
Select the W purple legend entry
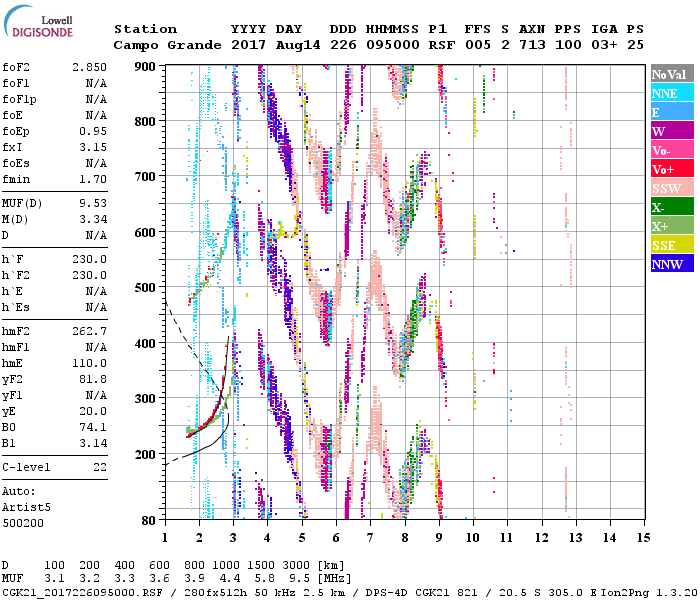click(x=671, y=131)
